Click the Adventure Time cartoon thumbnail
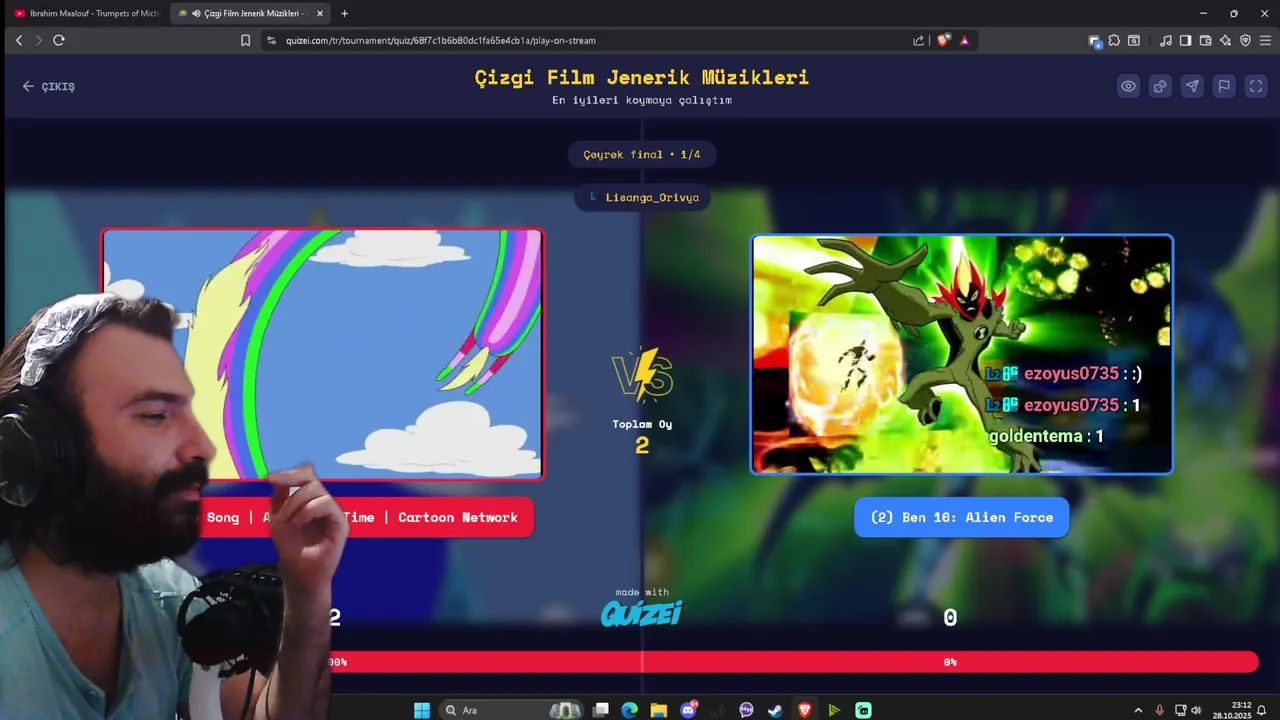1280x720 pixels. [x=322, y=354]
